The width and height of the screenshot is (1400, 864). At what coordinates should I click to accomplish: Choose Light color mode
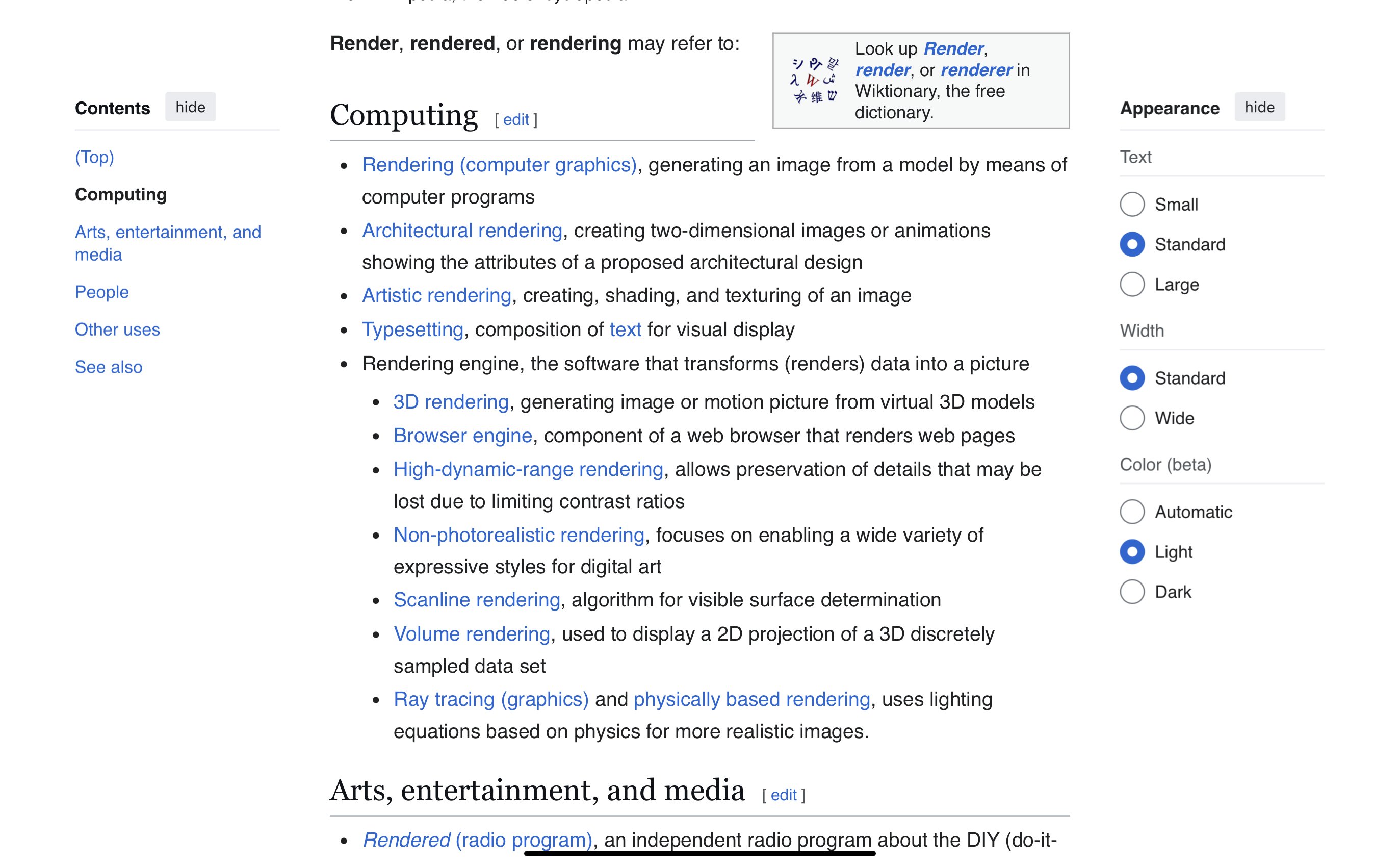tap(1132, 552)
